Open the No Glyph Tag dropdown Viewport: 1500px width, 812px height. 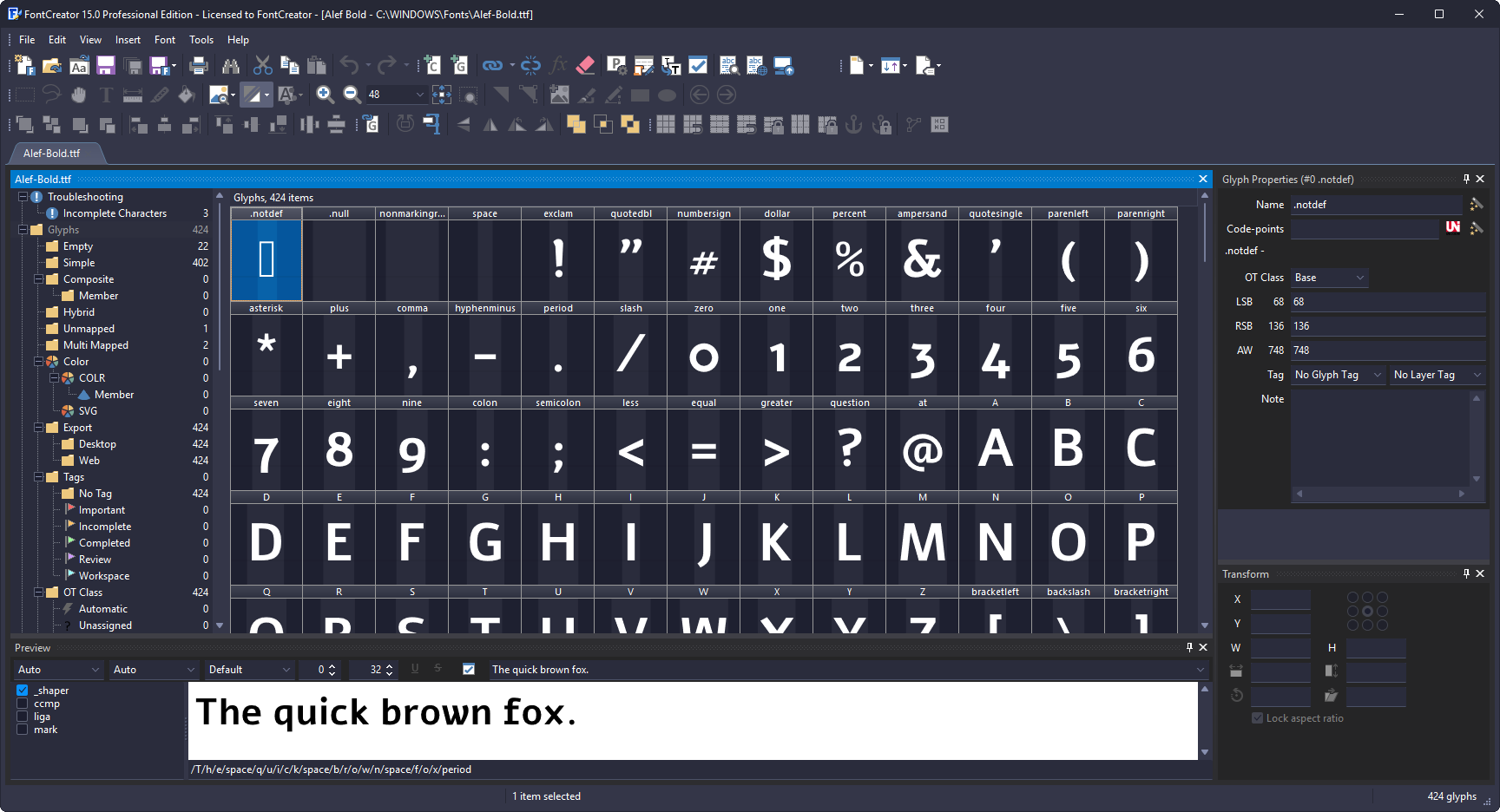pos(1337,375)
